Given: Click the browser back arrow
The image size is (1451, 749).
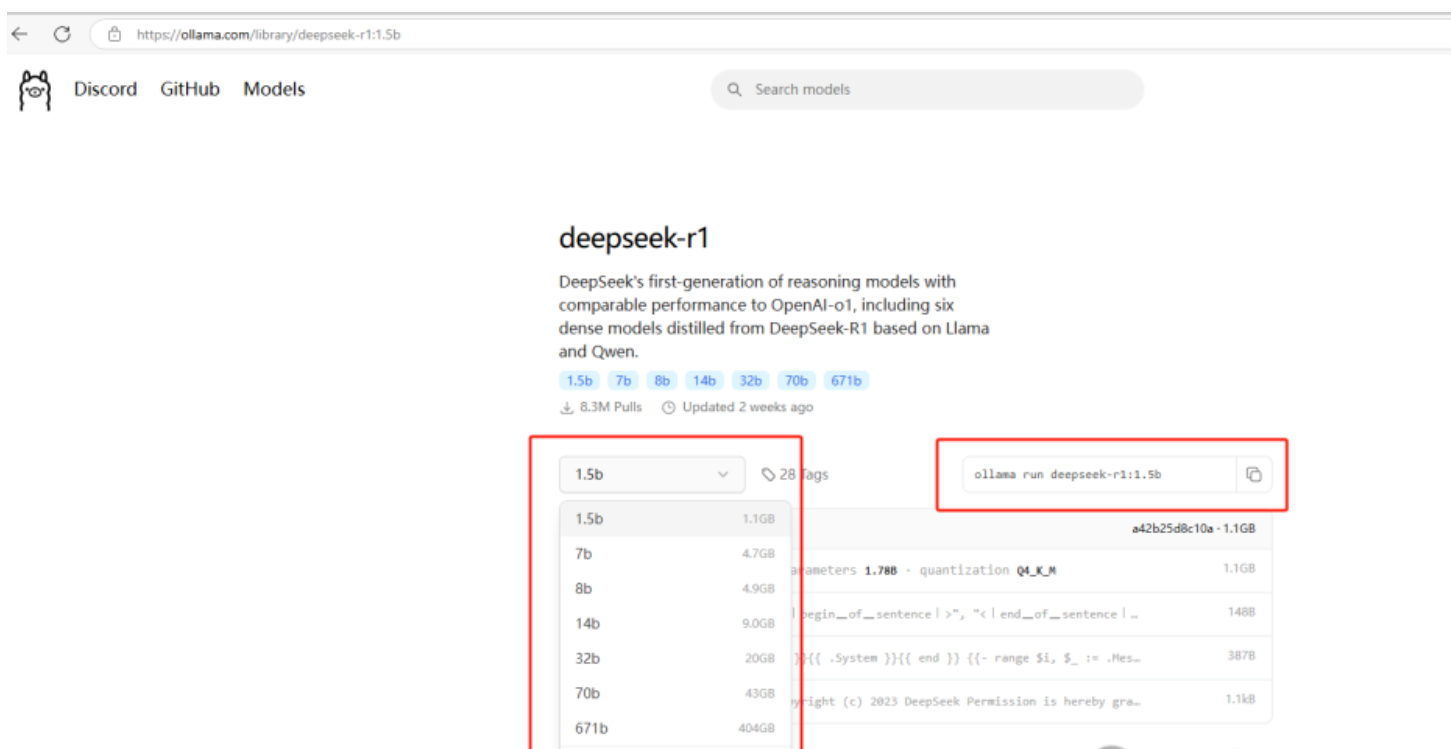Looking at the screenshot, I should coord(18,33).
